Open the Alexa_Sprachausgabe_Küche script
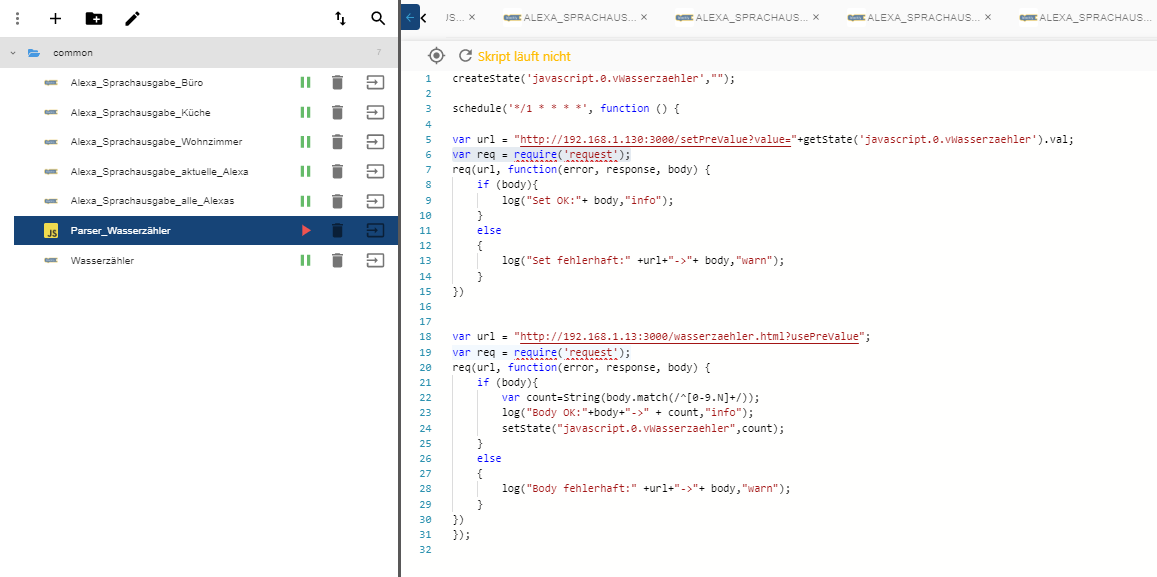1157x577 pixels. (x=140, y=112)
